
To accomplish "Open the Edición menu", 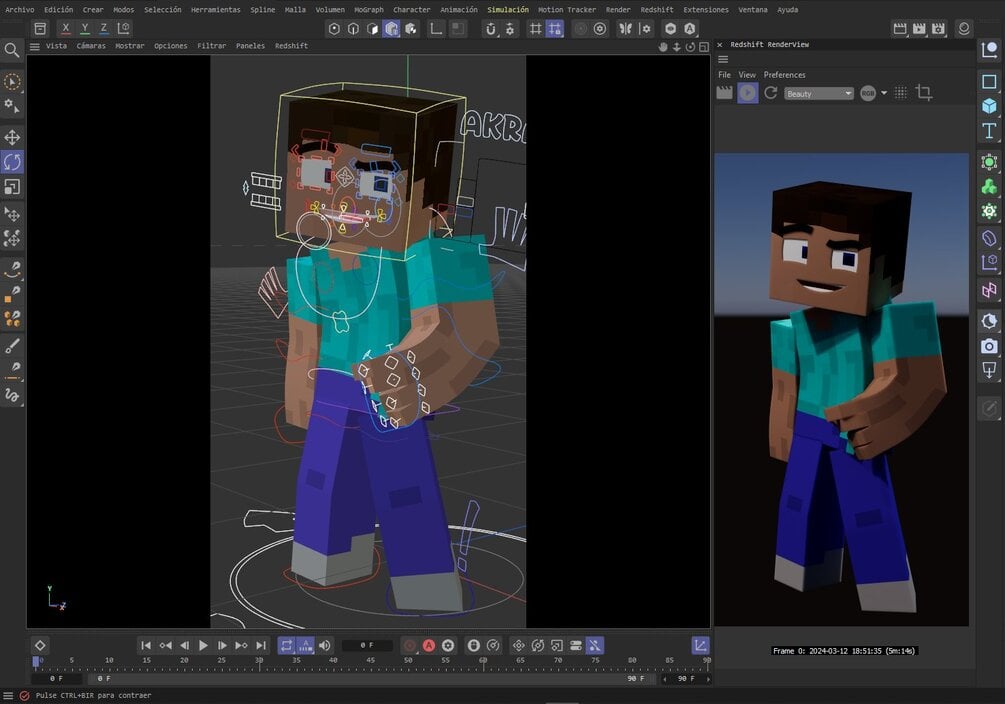I will (x=58, y=10).
